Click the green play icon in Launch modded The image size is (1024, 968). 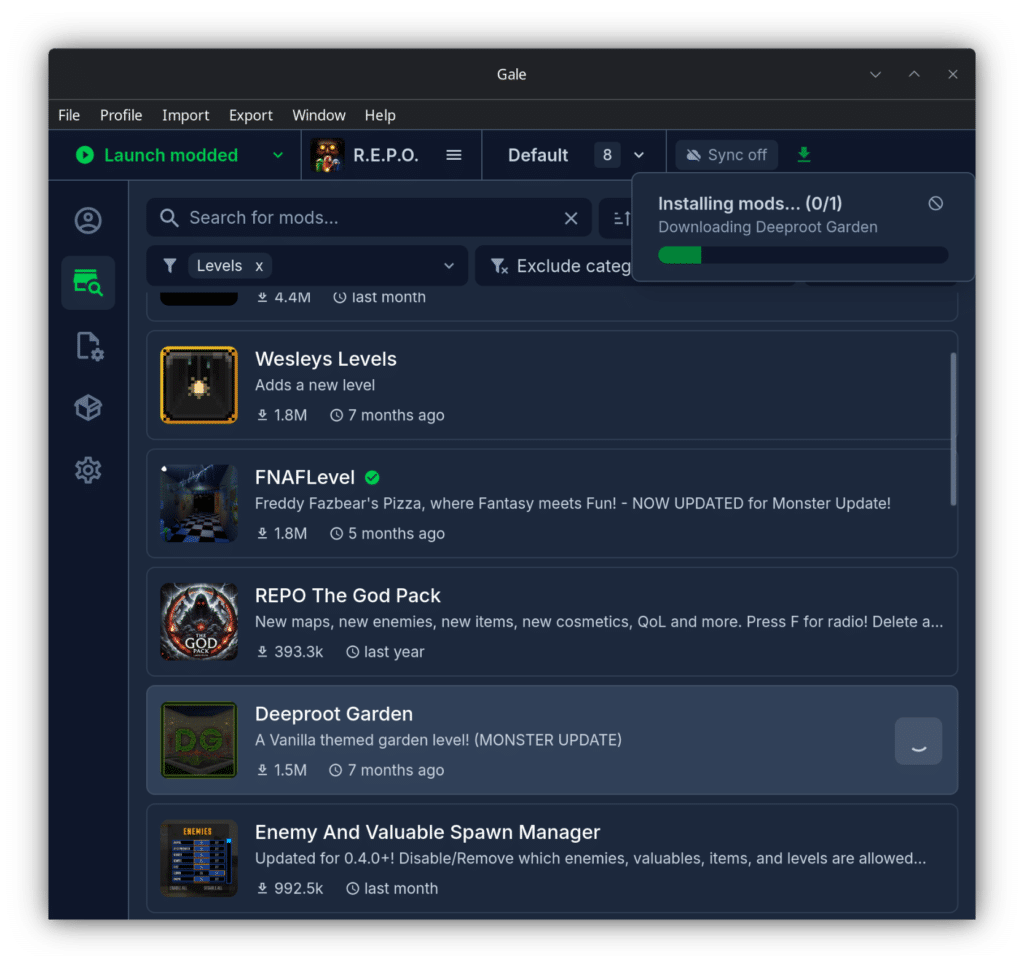tap(85, 155)
